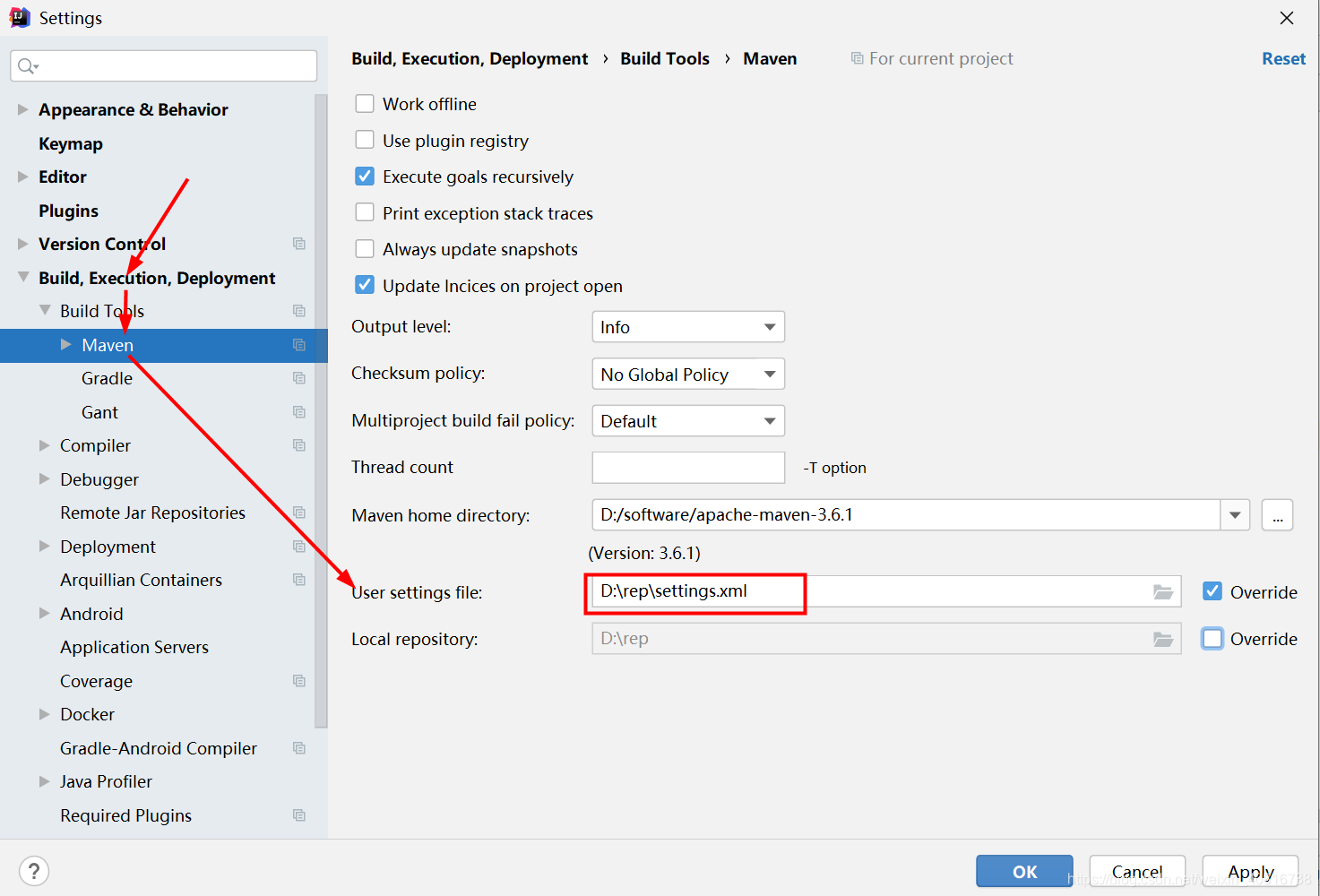Image resolution: width=1320 pixels, height=896 pixels.
Task: Click the settings search field
Action: tap(163, 65)
